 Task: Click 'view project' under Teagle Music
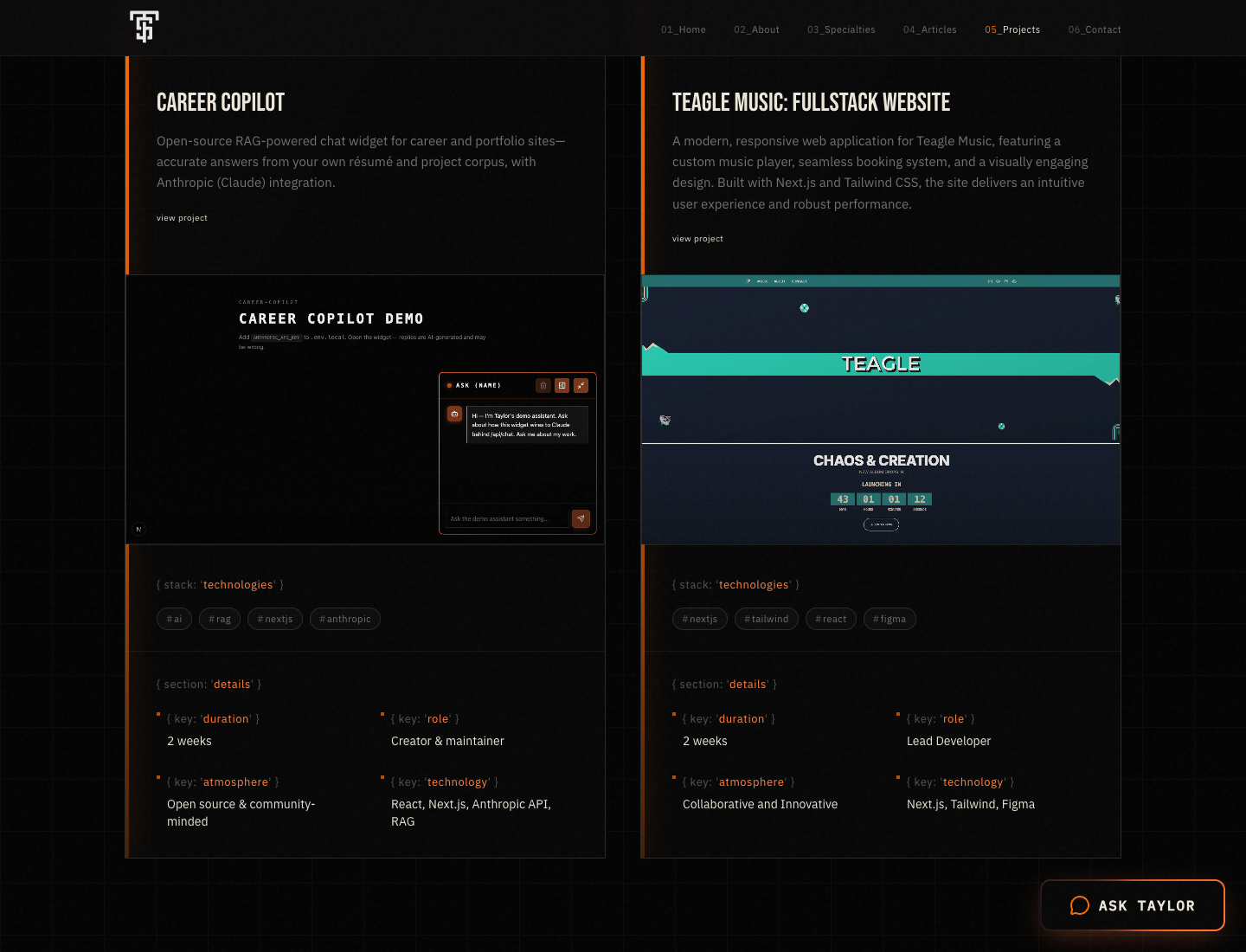tap(697, 239)
